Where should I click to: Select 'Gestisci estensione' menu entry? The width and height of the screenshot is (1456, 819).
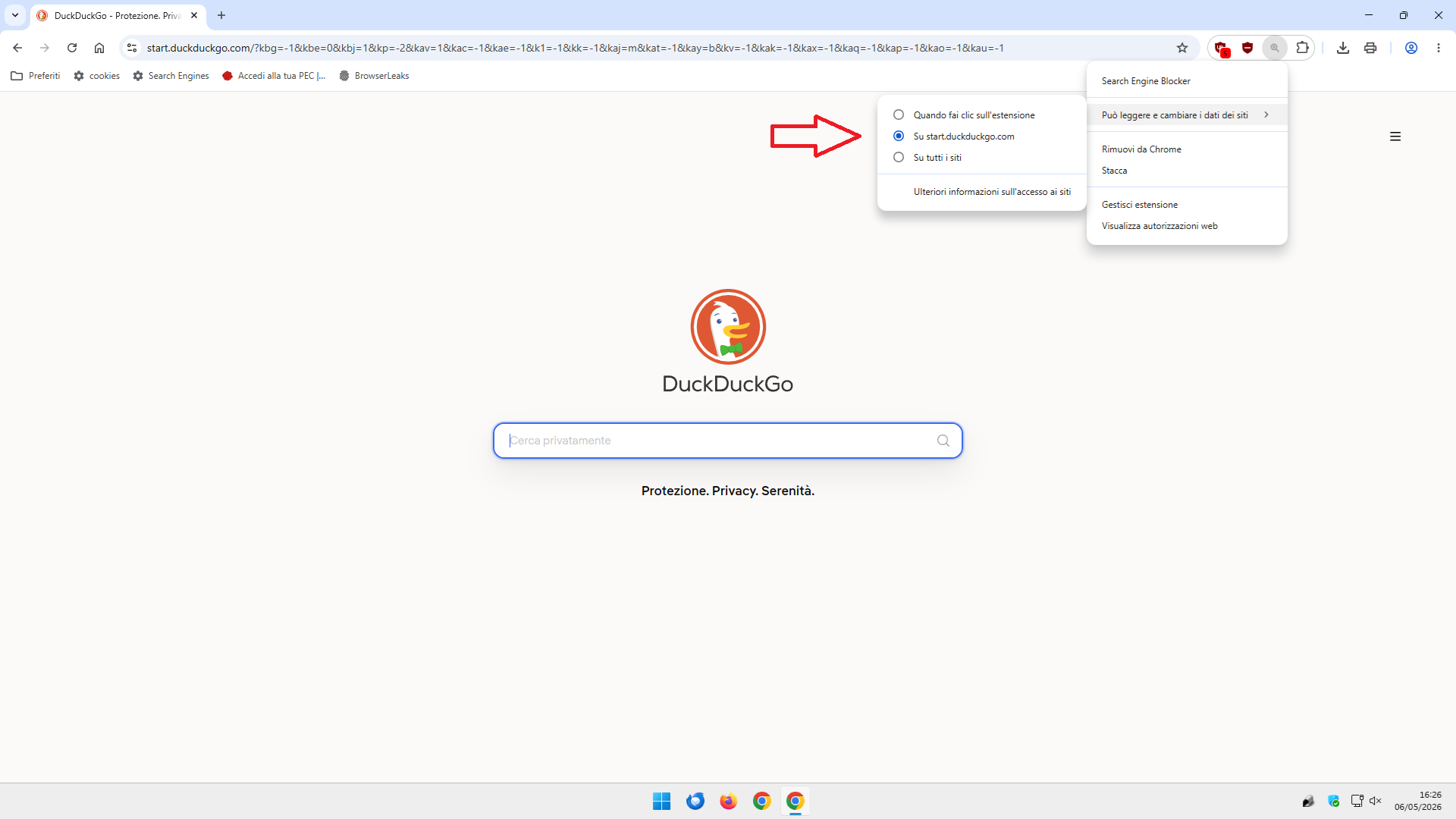click(x=1187, y=205)
